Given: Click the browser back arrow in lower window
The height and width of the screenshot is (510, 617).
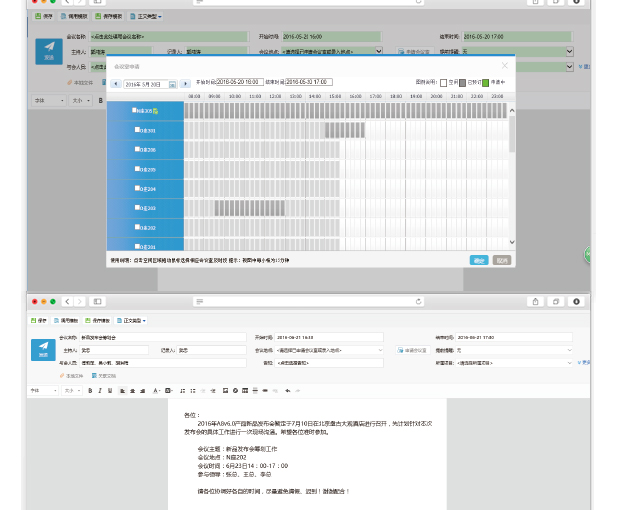Looking at the screenshot, I should [67, 301].
